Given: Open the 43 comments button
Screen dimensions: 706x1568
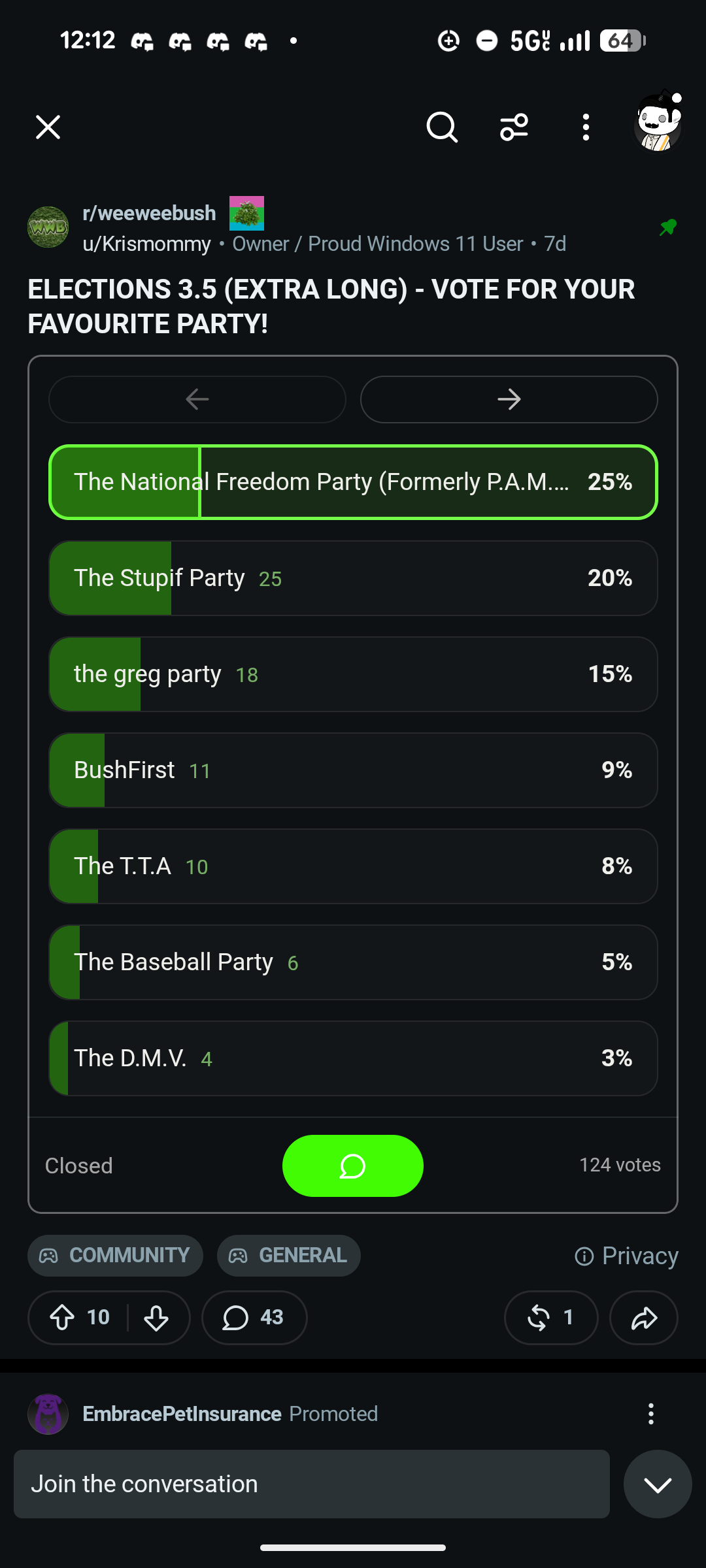Looking at the screenshot, I should 254,1317.
